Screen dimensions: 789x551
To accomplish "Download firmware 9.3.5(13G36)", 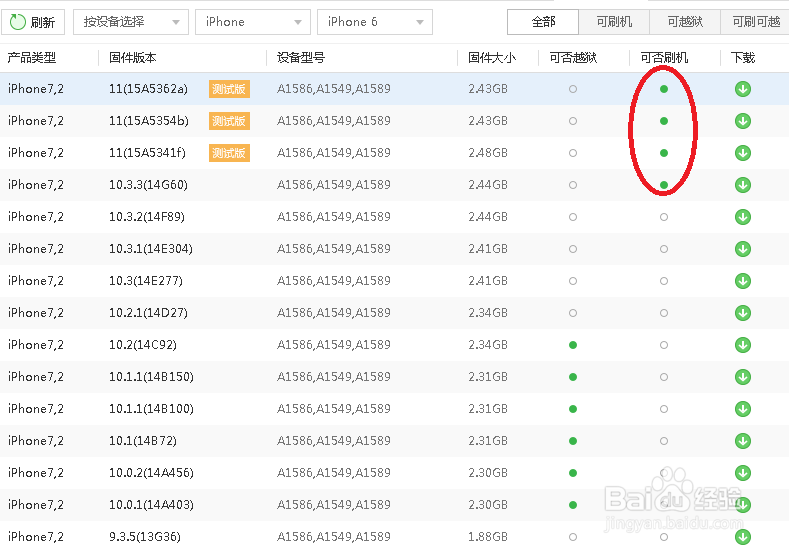I will point(743,537).
